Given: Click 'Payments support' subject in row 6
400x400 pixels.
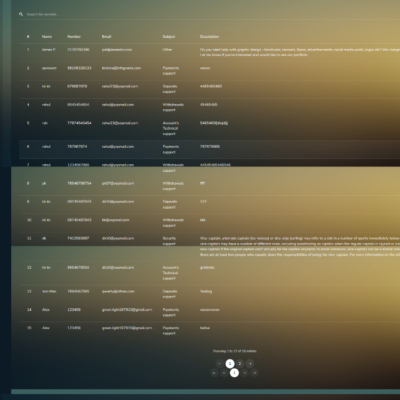Looking at the screenshot, I should (171, 149).
